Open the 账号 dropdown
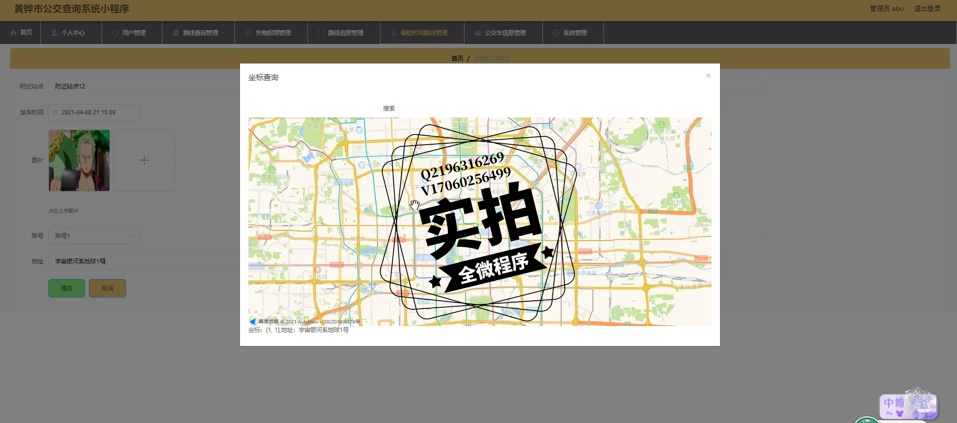957x423 pixels. pyautogui.click(x=94, y=236)
